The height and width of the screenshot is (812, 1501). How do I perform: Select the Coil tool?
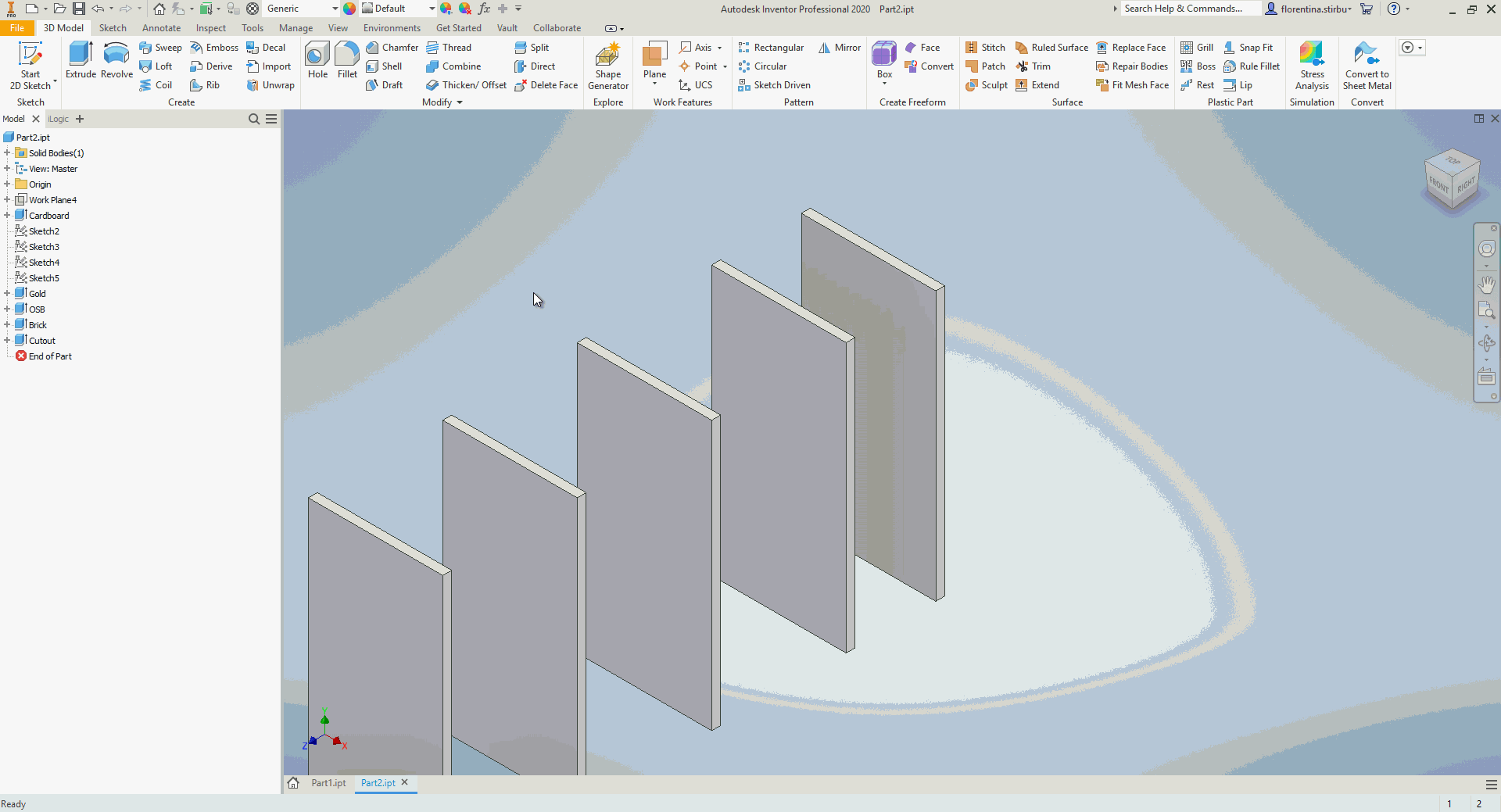coord(156,85)
